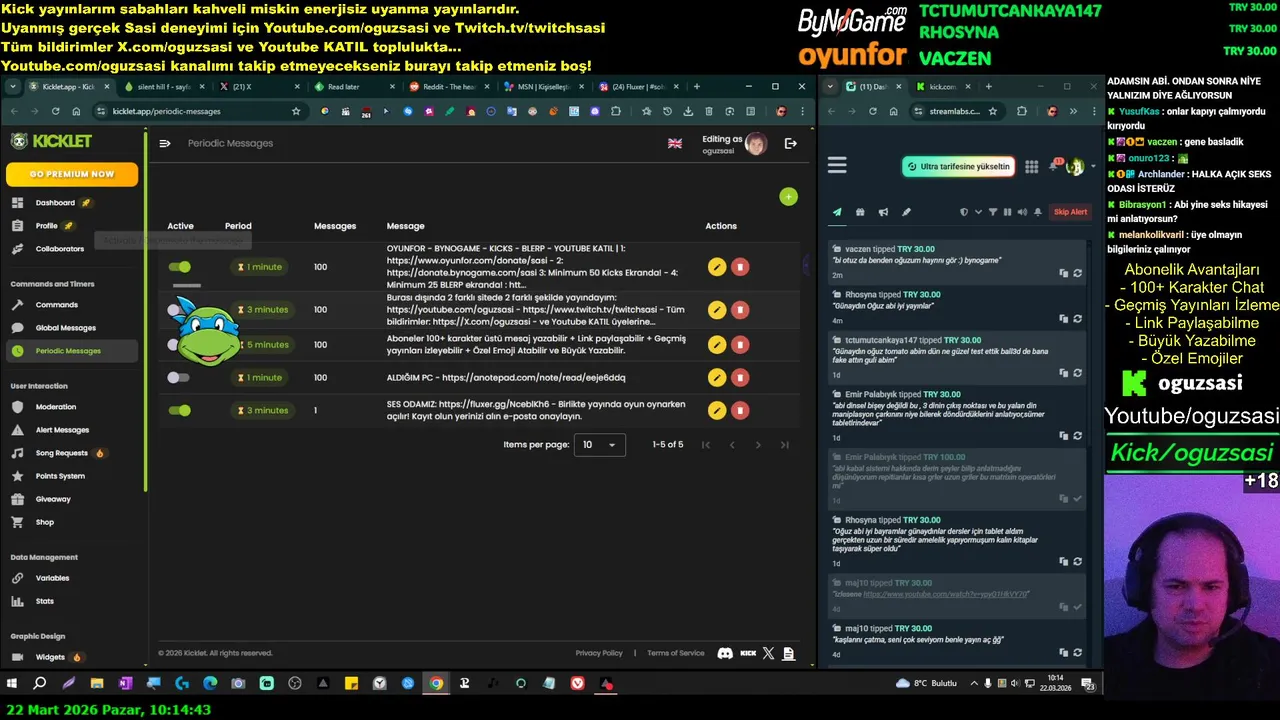This screenshot has height=720, width=1280.
Task: Edit the SES ODAMIZ message
Action: click(716, 410)
